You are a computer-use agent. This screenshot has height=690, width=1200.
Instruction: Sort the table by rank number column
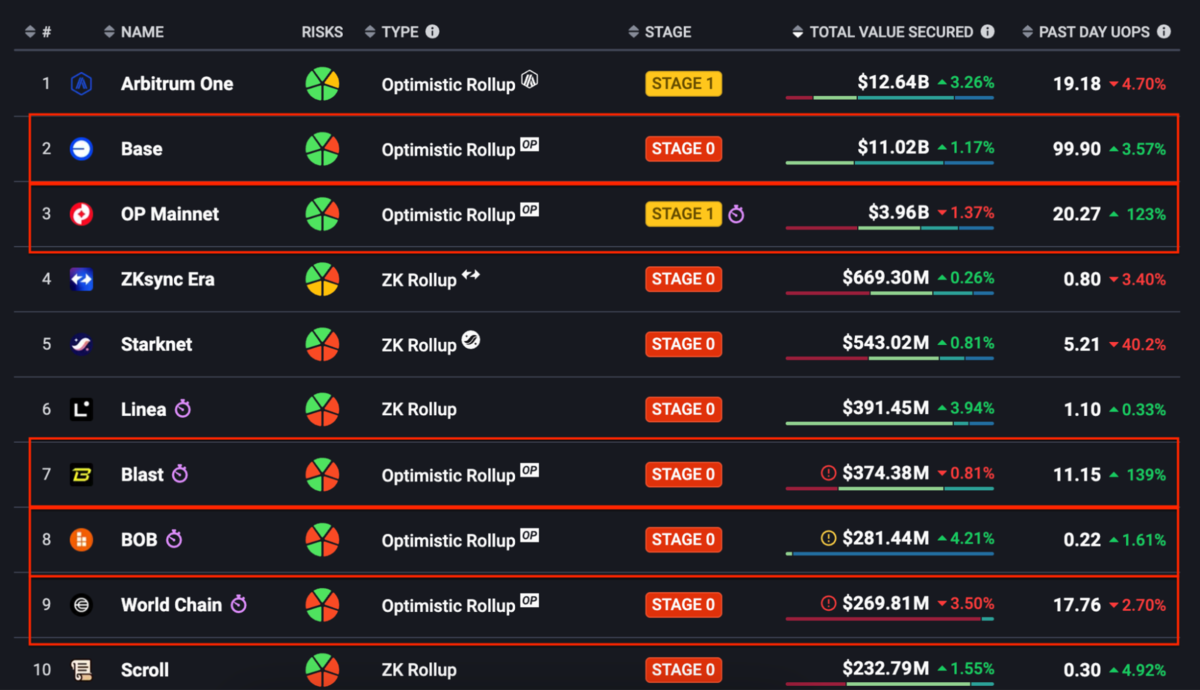[37, 32]
